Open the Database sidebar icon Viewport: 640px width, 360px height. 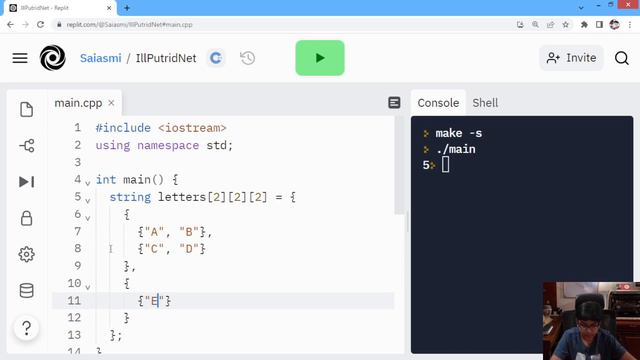click(x=27, y=291)
